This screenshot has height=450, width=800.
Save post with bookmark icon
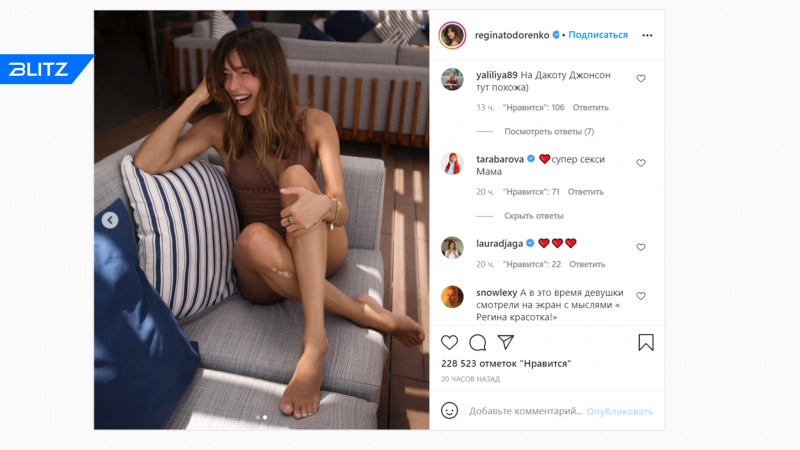pos(646,342)
